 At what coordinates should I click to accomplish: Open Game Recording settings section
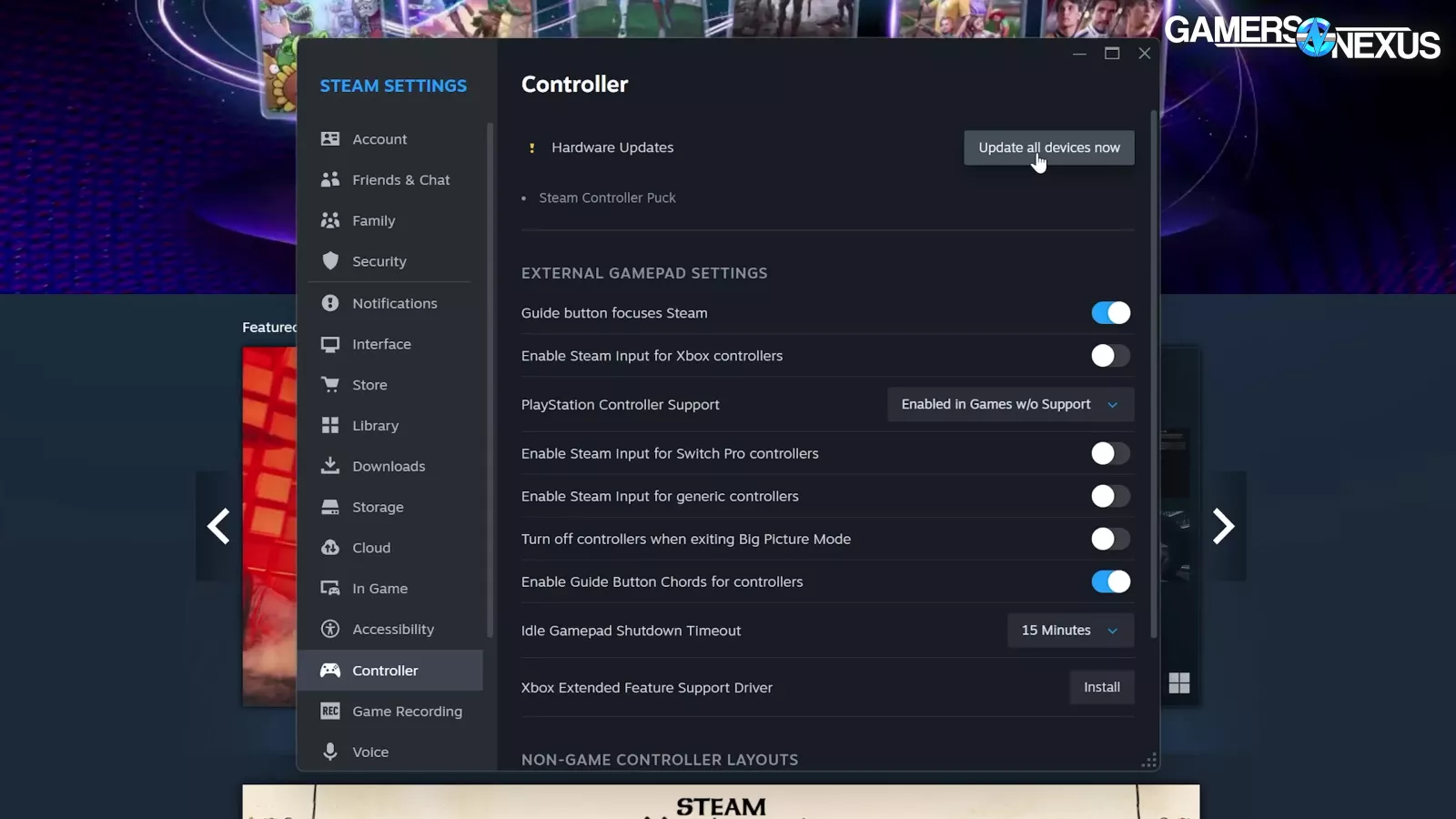pos(390,711)
